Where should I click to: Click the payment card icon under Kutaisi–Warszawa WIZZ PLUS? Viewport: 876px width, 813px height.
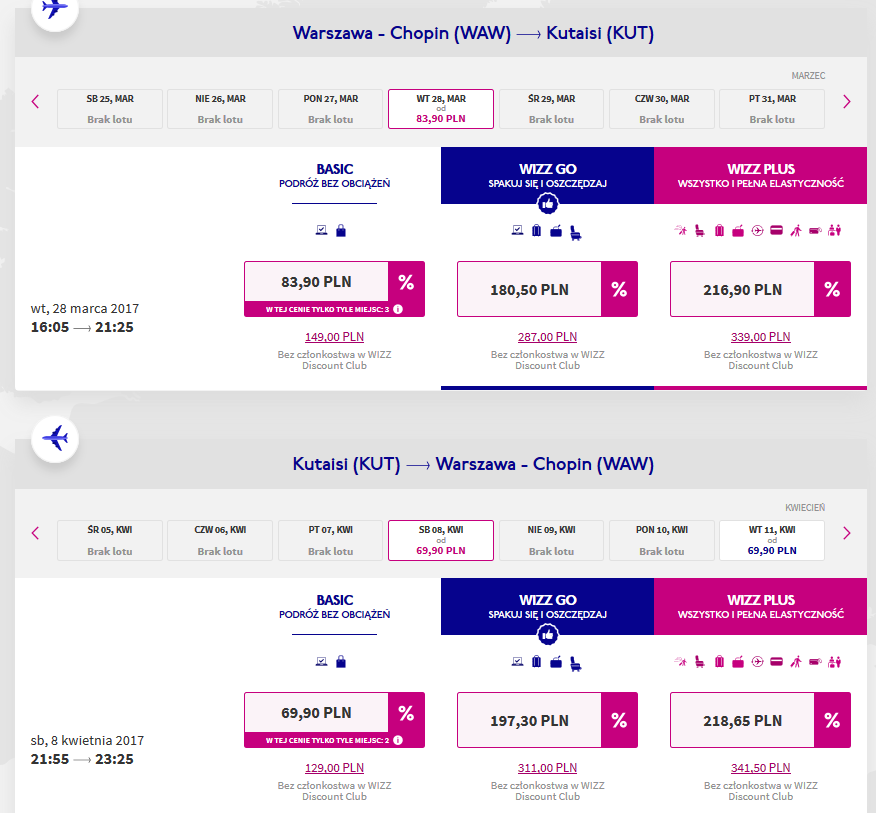click(x=777, y=662)
